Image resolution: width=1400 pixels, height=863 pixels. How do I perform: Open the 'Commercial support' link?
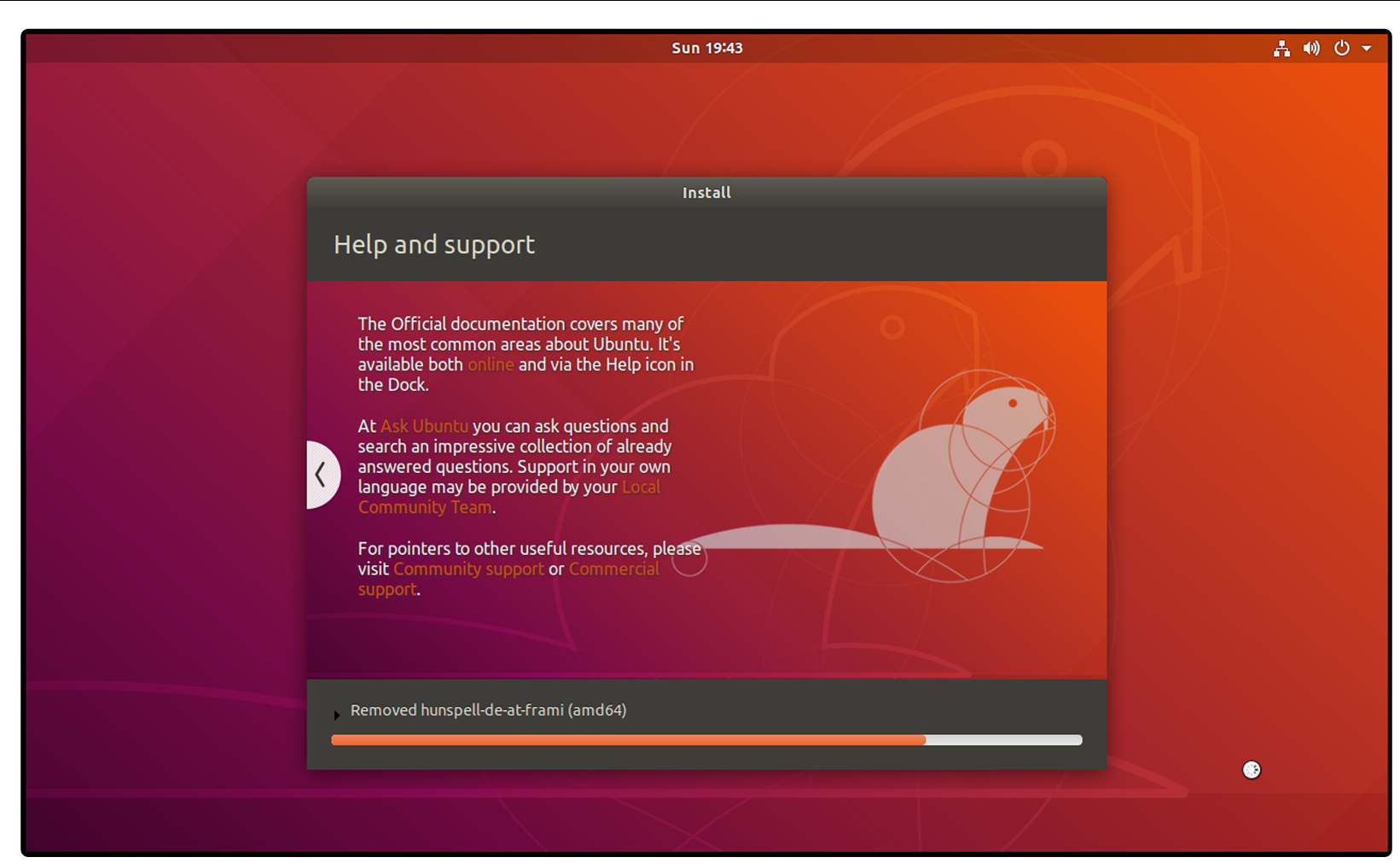[613, 569]
